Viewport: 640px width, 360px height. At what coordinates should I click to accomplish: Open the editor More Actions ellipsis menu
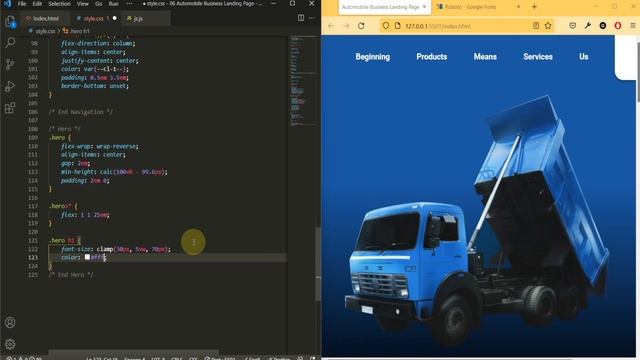[x=312, y=18]
